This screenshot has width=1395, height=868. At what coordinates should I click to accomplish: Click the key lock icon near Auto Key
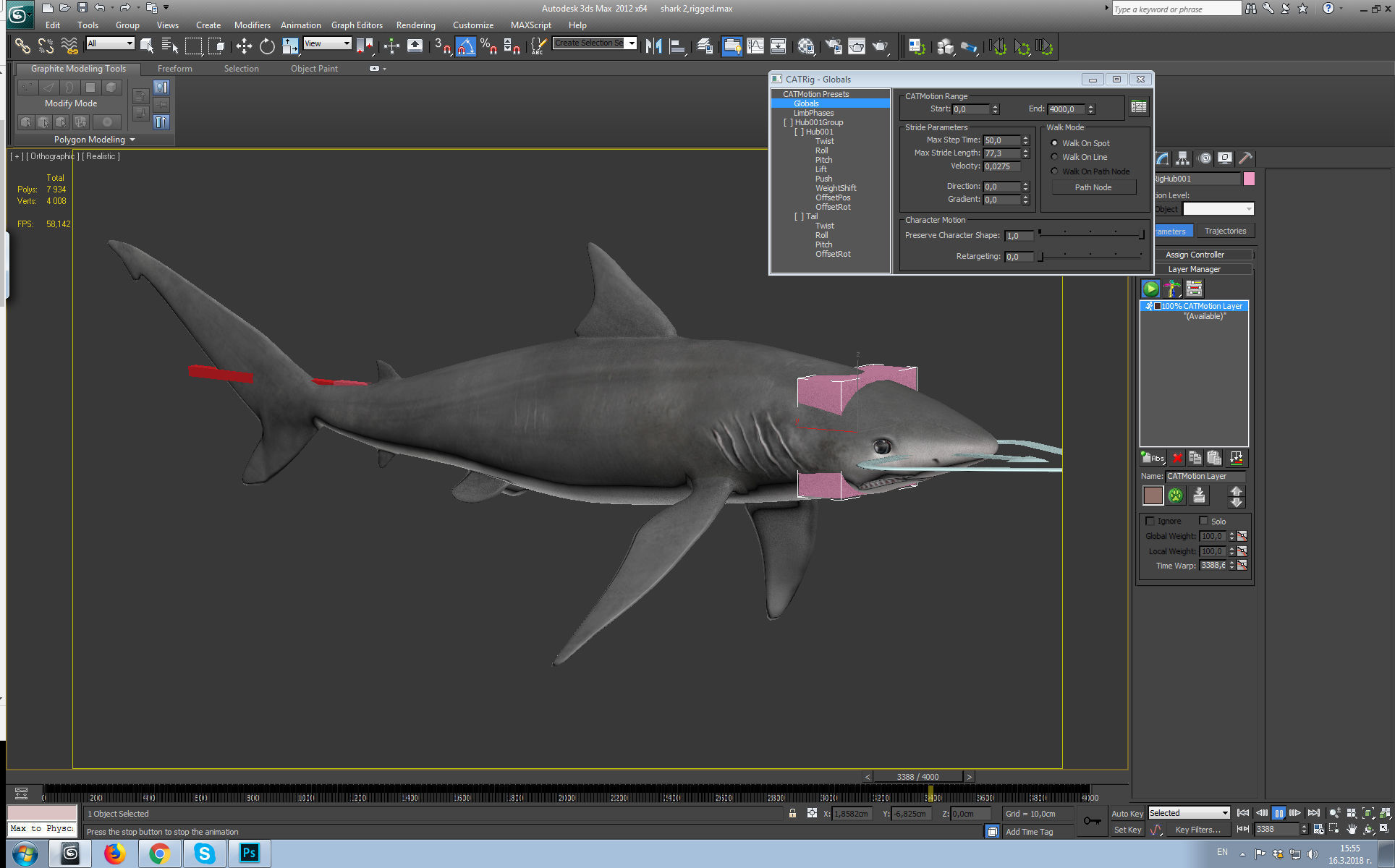pyautogui.click(x=1092, y=821)
